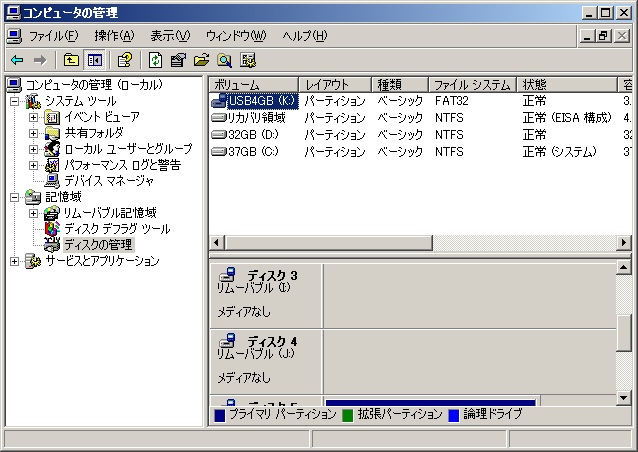Click the 正常 (システム) status cell
The height and width of the screenshot is (452, 638).
click(x=559, y=152)
